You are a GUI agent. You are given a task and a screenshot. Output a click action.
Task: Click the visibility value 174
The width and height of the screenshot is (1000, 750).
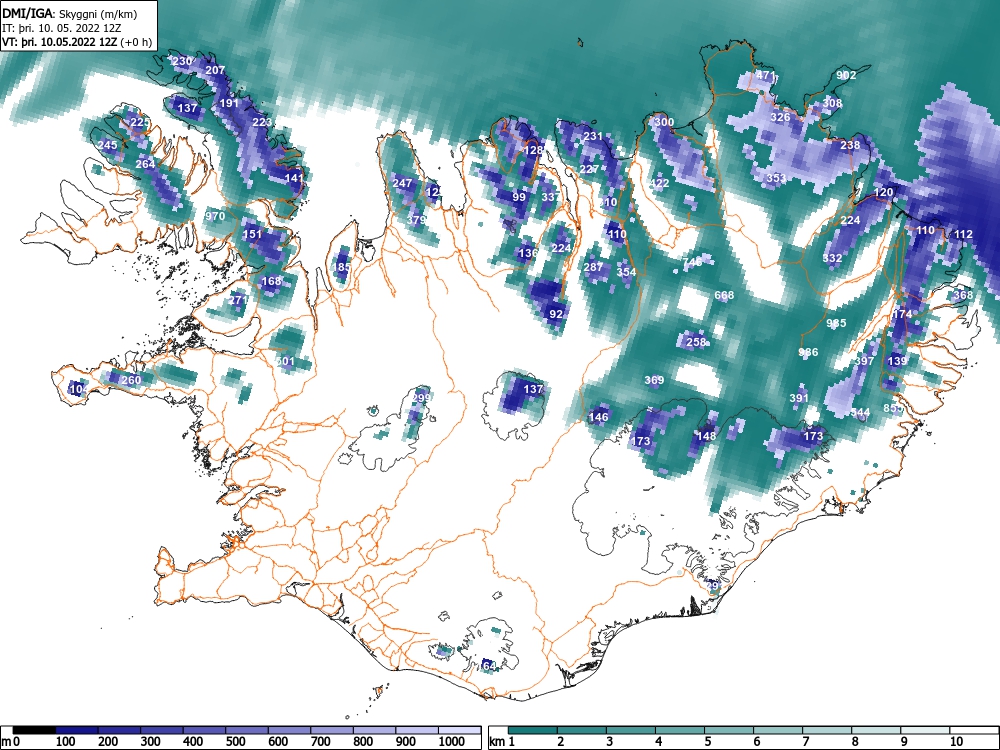(902, 314)
